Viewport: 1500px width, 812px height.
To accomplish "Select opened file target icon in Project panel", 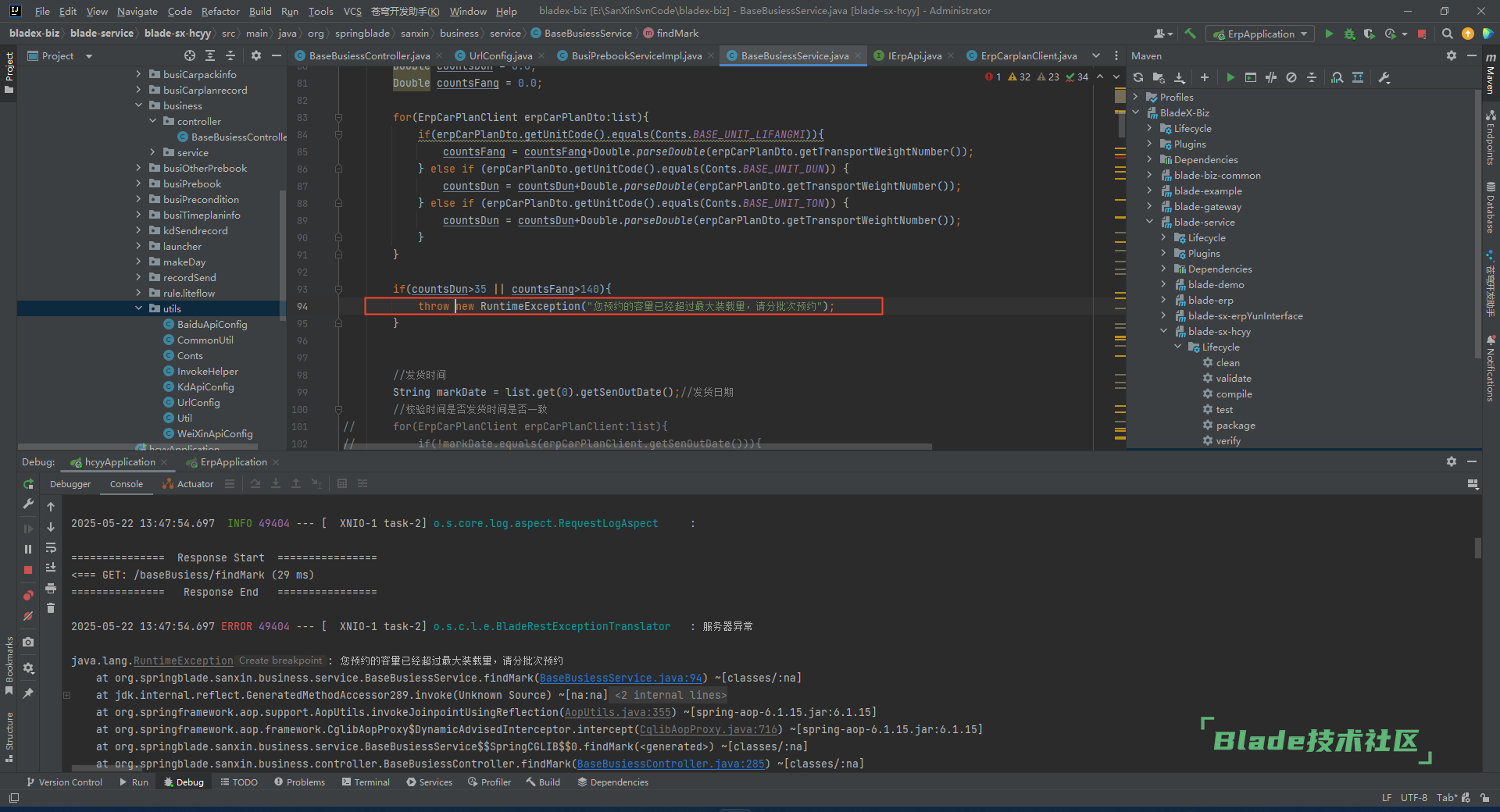I will pyautogui.click(x=190, y=55).
